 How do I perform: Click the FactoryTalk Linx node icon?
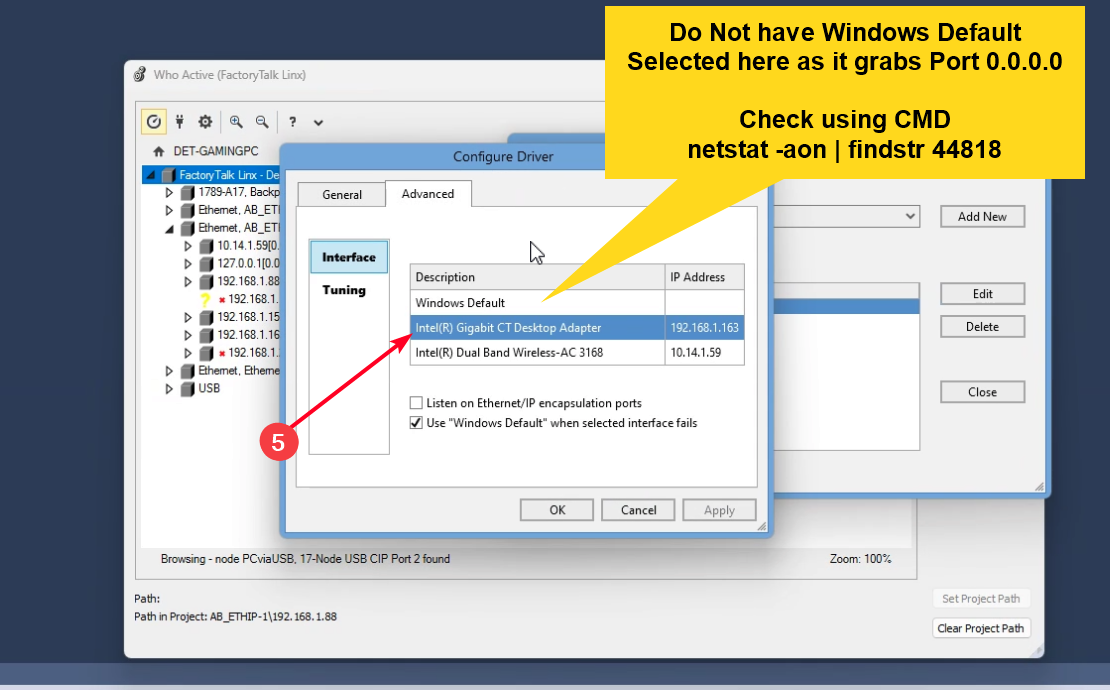[x=168, y=175]
